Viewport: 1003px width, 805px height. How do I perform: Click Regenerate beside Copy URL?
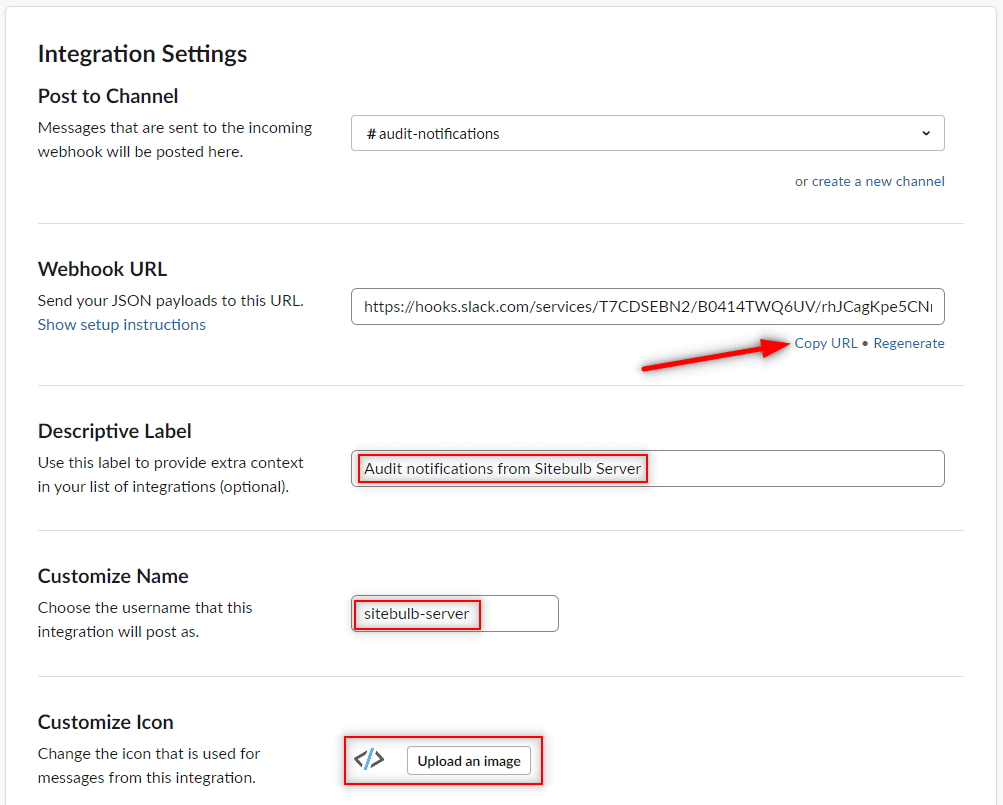[909, 343]
